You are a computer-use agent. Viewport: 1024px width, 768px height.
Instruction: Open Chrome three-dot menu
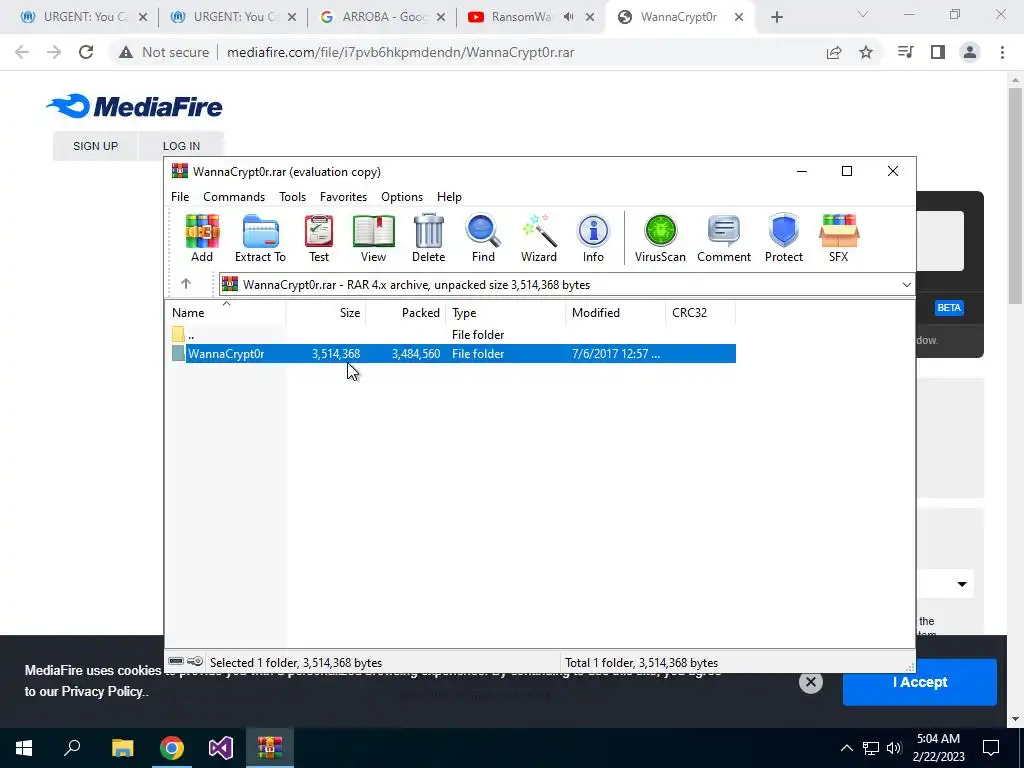coord(1002,52)
